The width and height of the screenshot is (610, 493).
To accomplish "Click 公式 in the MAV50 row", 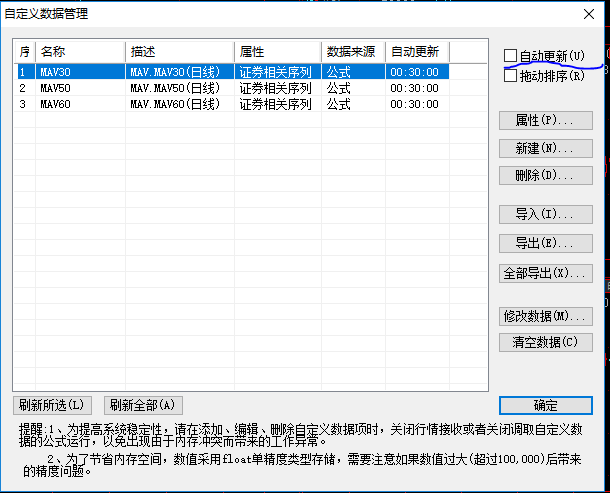I will click(338, 88).
